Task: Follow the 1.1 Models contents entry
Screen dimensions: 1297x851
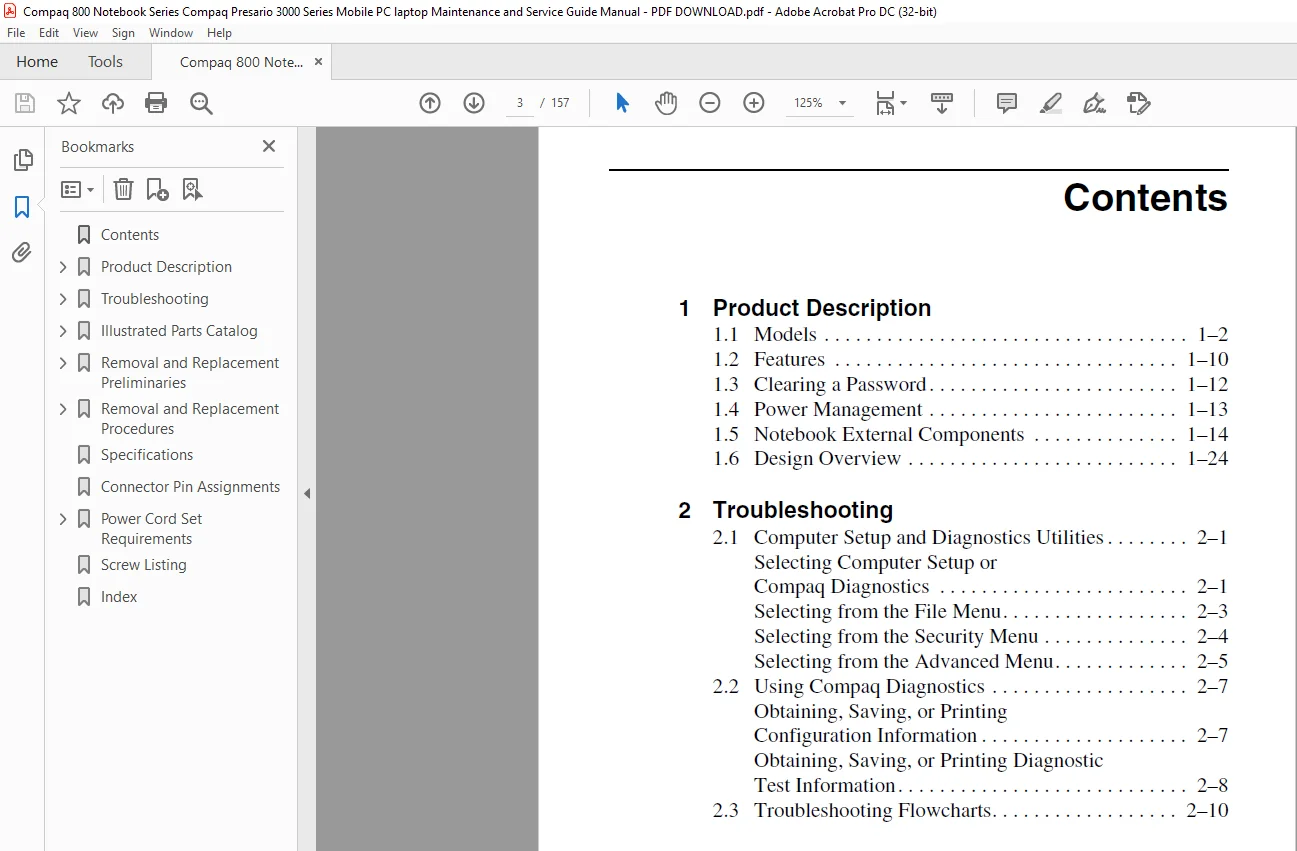Action: pyautogui.click(x=970, y=335)
